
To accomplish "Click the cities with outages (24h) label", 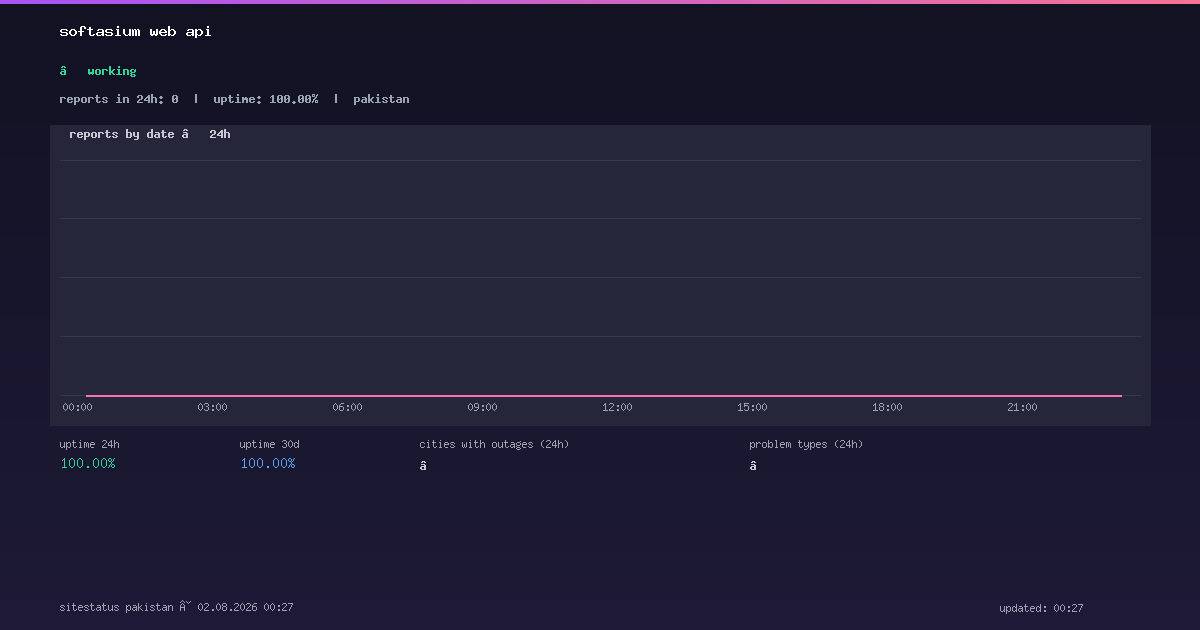I will point(494,444).
